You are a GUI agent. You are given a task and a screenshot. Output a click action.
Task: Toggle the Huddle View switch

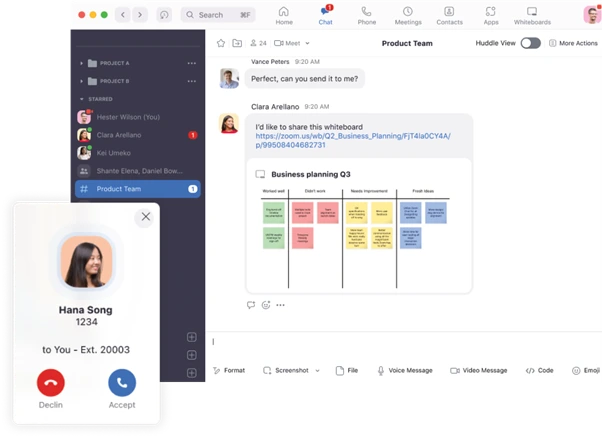coord(530,43)
